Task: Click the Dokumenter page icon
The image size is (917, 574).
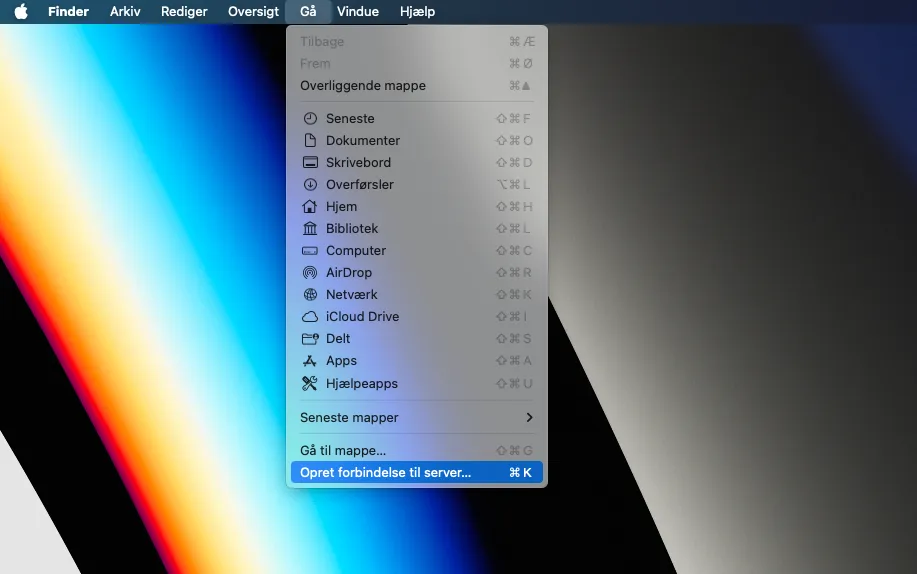Action: click(x=310, y=140)
